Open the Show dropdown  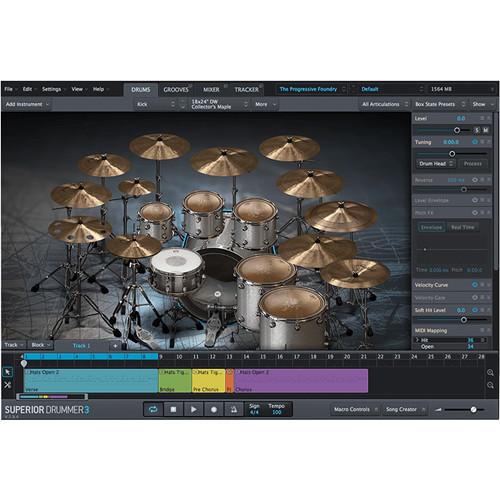483,104
